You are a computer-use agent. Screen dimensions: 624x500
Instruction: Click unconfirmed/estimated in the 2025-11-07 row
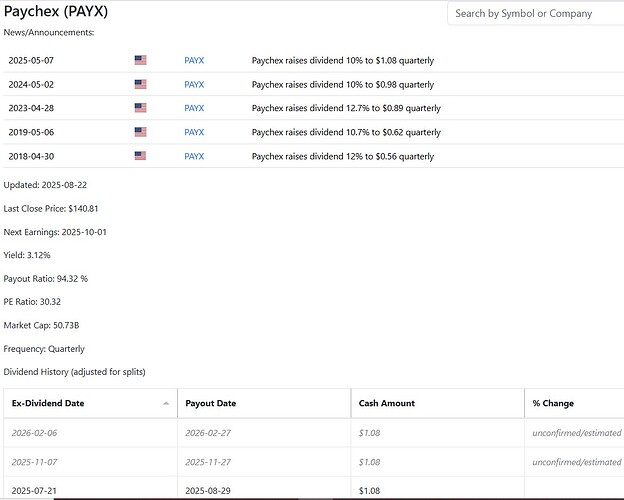pos(577,462)
